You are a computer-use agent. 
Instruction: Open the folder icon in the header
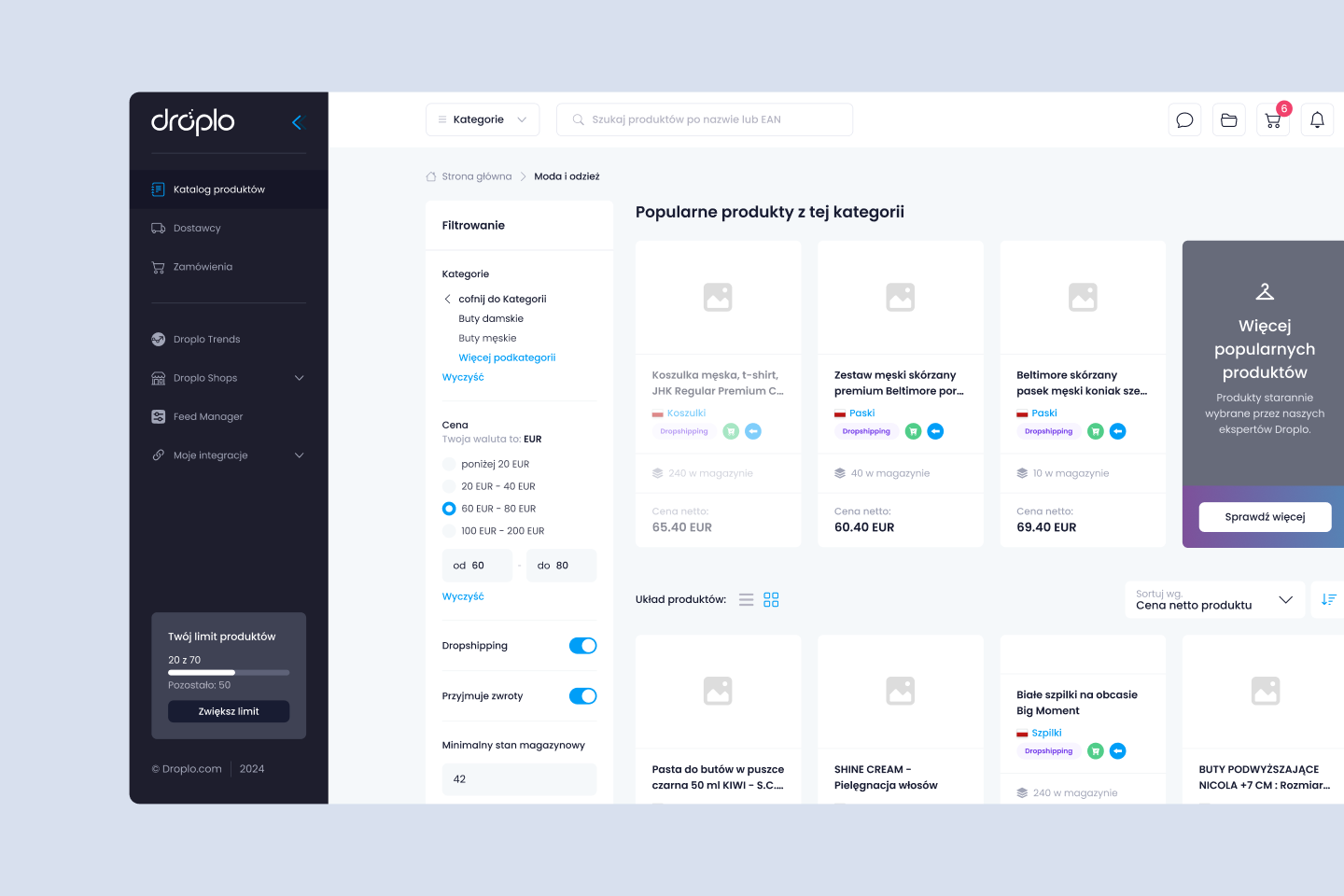[1229, 119]
